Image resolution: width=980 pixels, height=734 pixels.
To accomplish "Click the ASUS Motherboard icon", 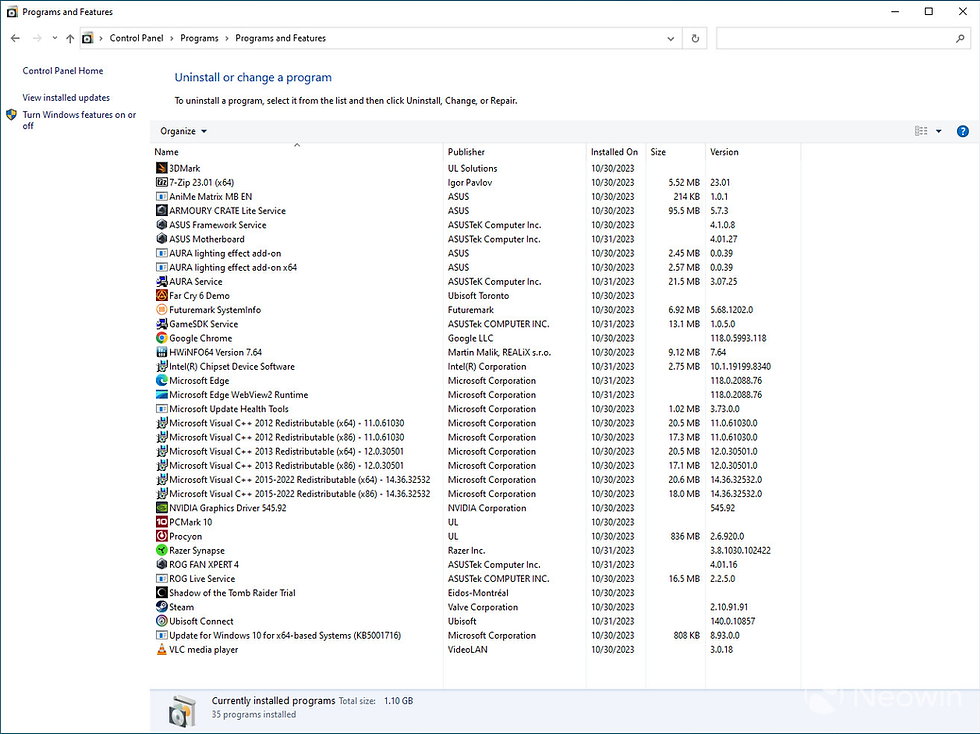I will point(161,239).
